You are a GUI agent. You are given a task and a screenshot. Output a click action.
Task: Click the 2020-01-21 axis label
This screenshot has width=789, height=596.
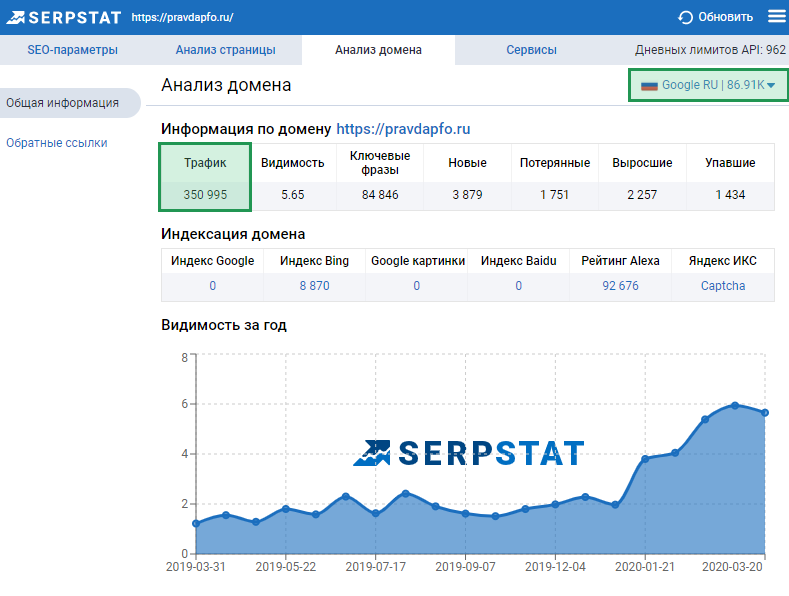click(645, 567)
